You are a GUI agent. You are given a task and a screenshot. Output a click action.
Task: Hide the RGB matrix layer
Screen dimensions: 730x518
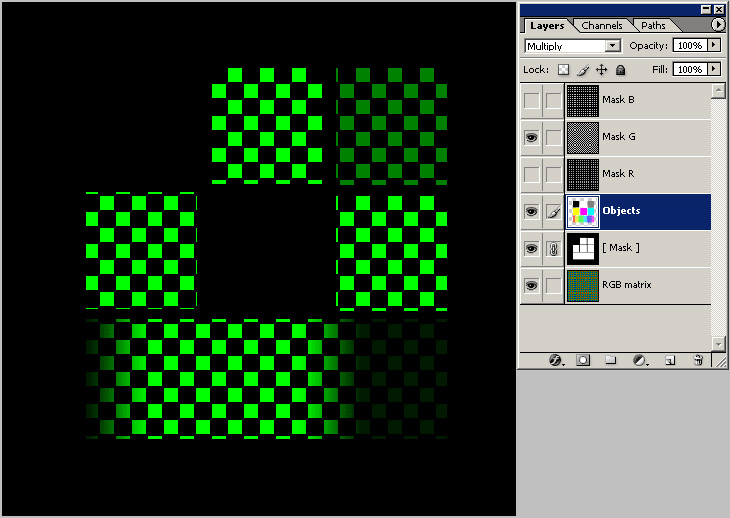click(532, 286)
